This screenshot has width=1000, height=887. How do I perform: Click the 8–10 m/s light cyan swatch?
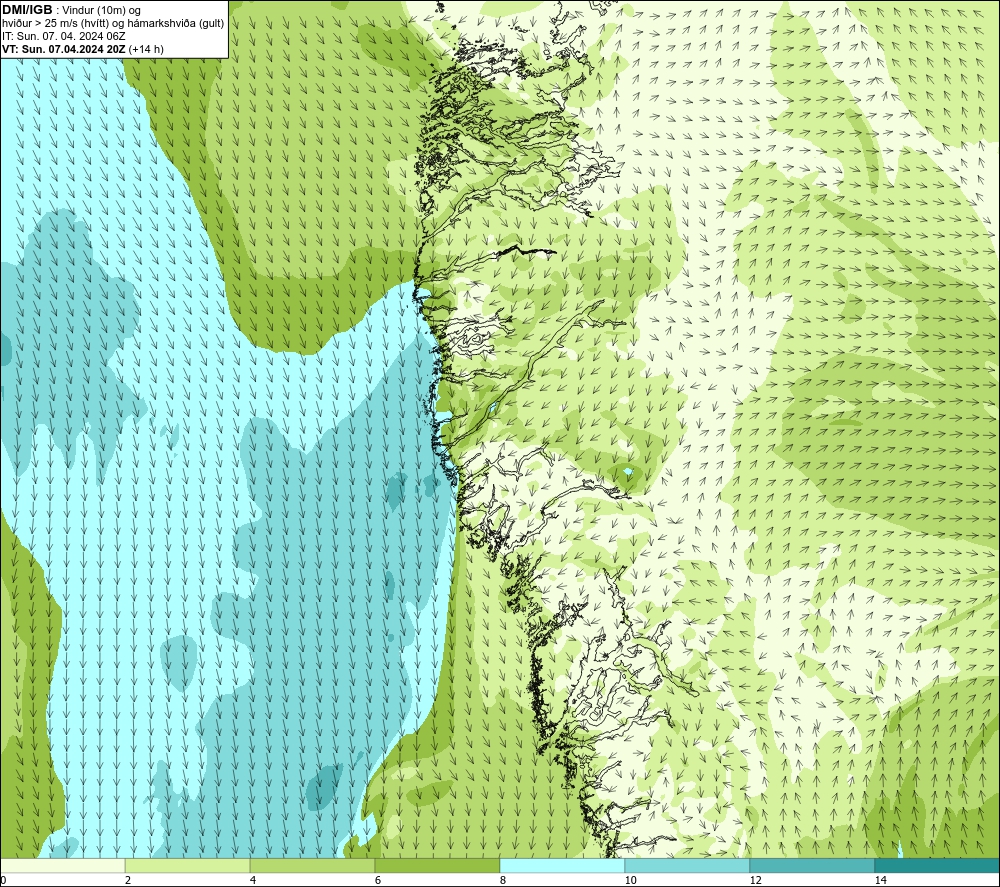(x=562, y=866)
